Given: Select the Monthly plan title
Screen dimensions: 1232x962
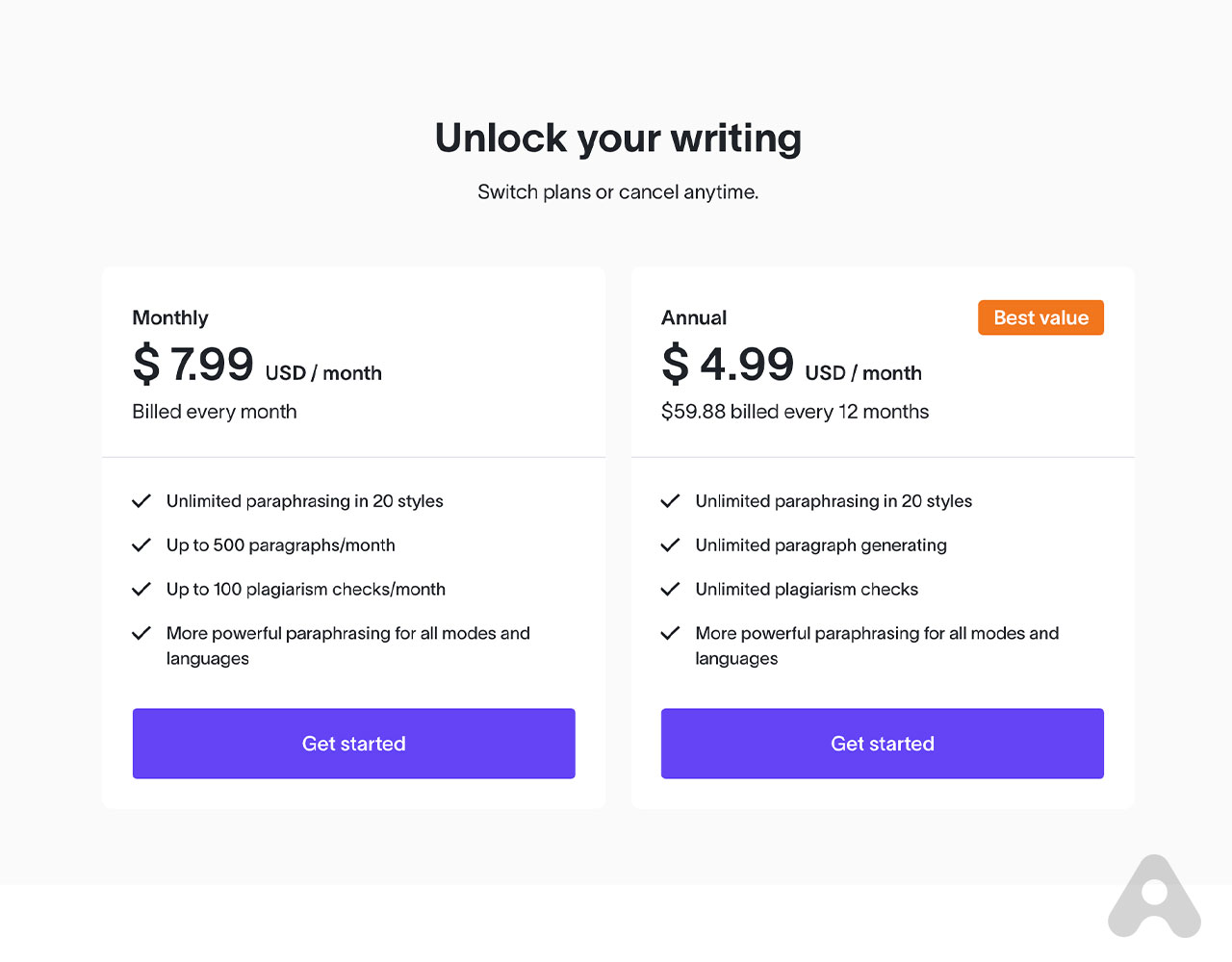Looking at the screenshot, I should pyautogui.click(x=170, y=318).
